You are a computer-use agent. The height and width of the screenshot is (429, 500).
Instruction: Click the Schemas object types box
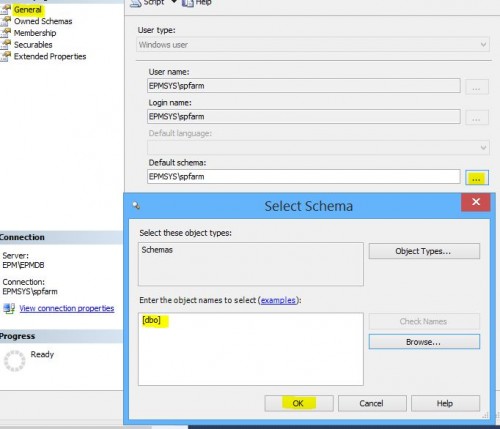click(251, 264)
